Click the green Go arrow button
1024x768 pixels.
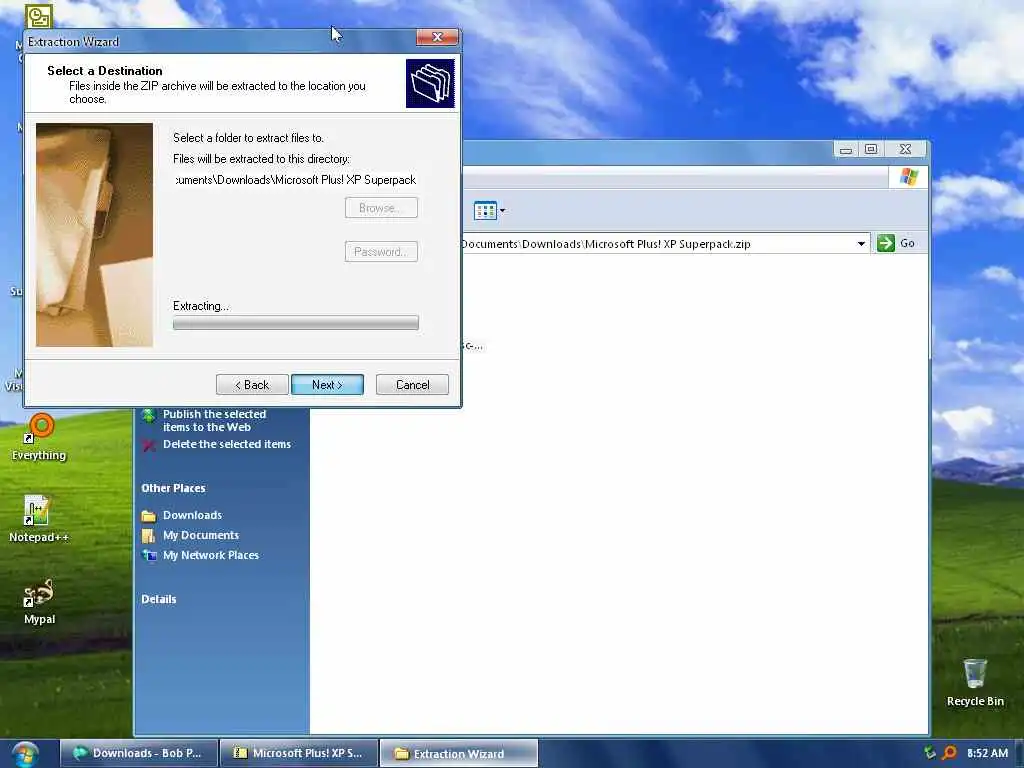tap(886, 243)
